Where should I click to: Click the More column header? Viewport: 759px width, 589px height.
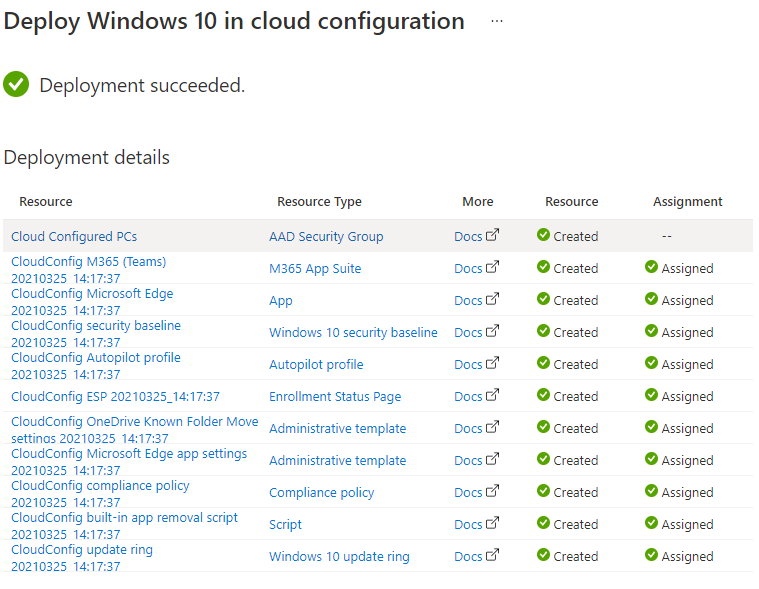pos(478,201)
